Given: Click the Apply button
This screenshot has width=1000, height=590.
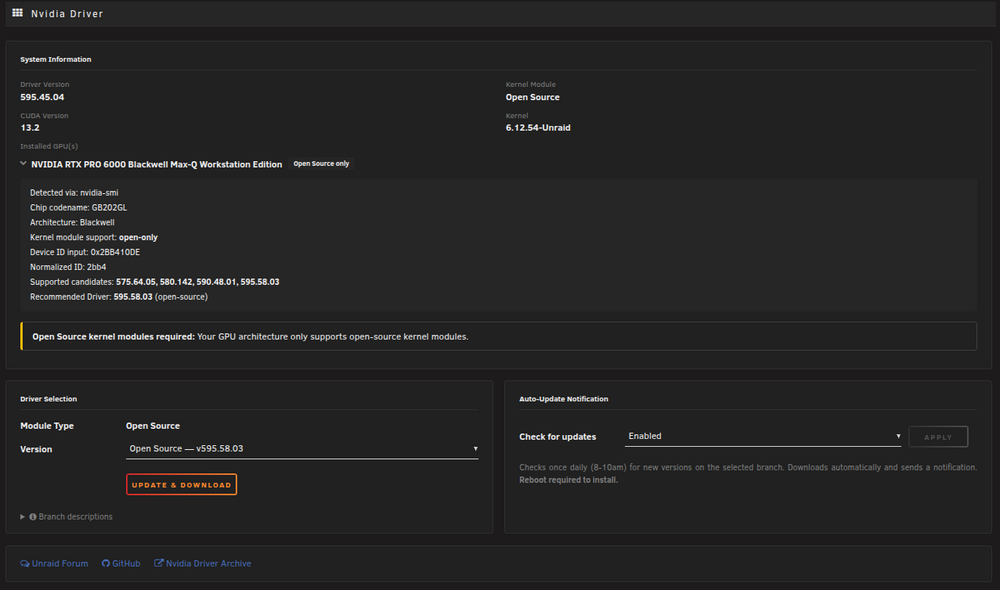Looking at the screenshot, I should coord(938,437).
